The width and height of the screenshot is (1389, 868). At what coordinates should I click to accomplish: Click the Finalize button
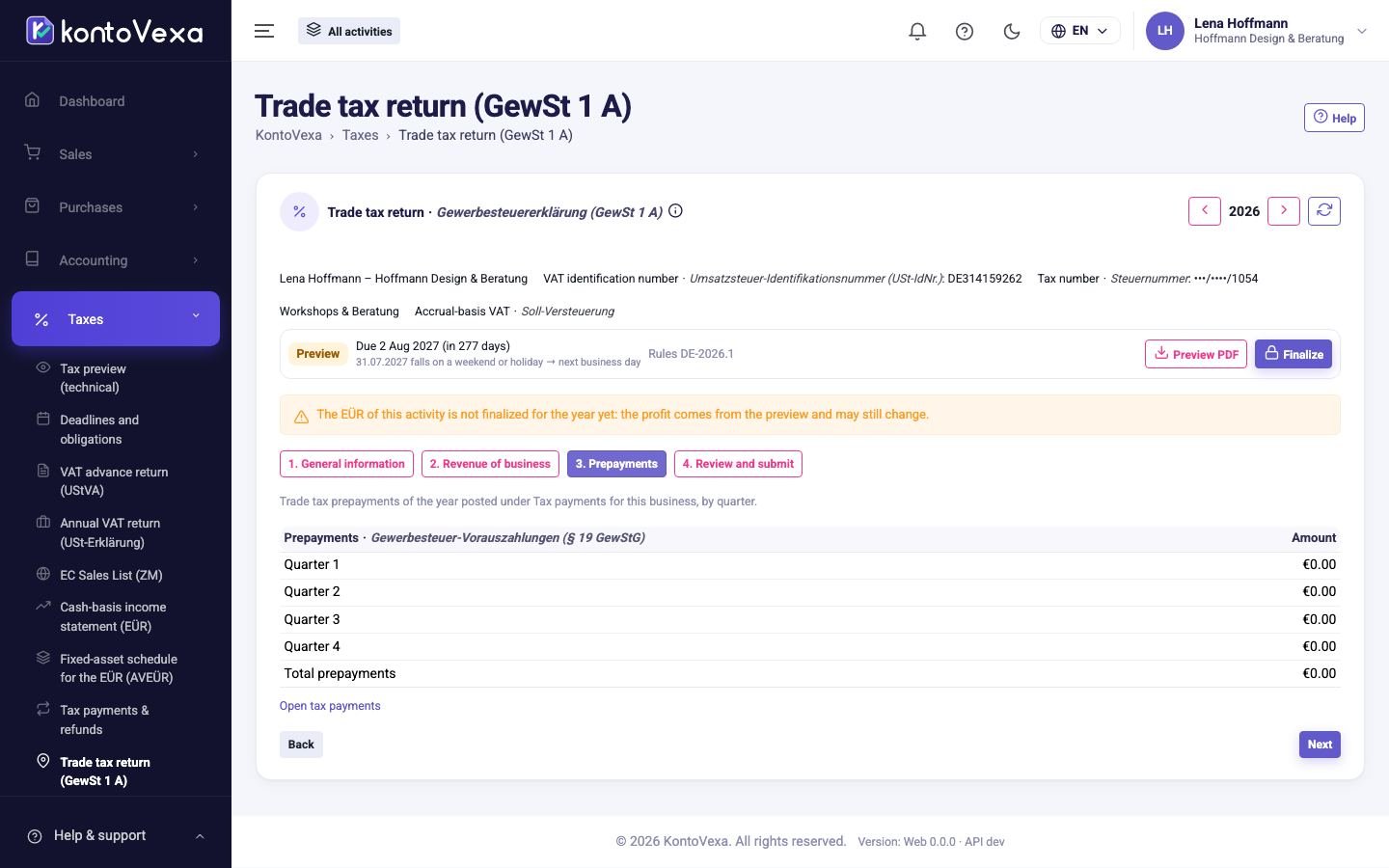[1294, 354]
